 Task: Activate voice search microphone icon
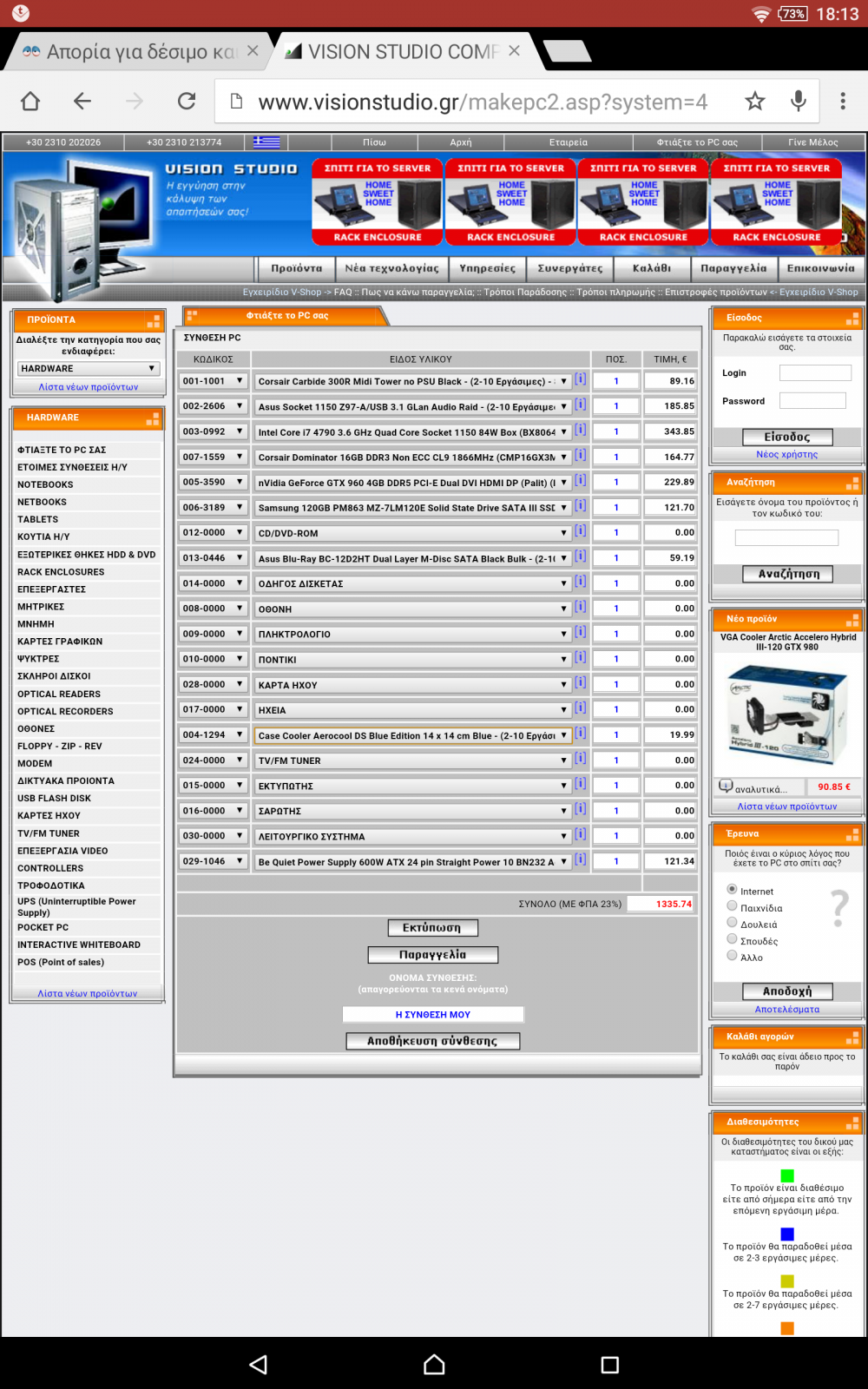point(799,102)
